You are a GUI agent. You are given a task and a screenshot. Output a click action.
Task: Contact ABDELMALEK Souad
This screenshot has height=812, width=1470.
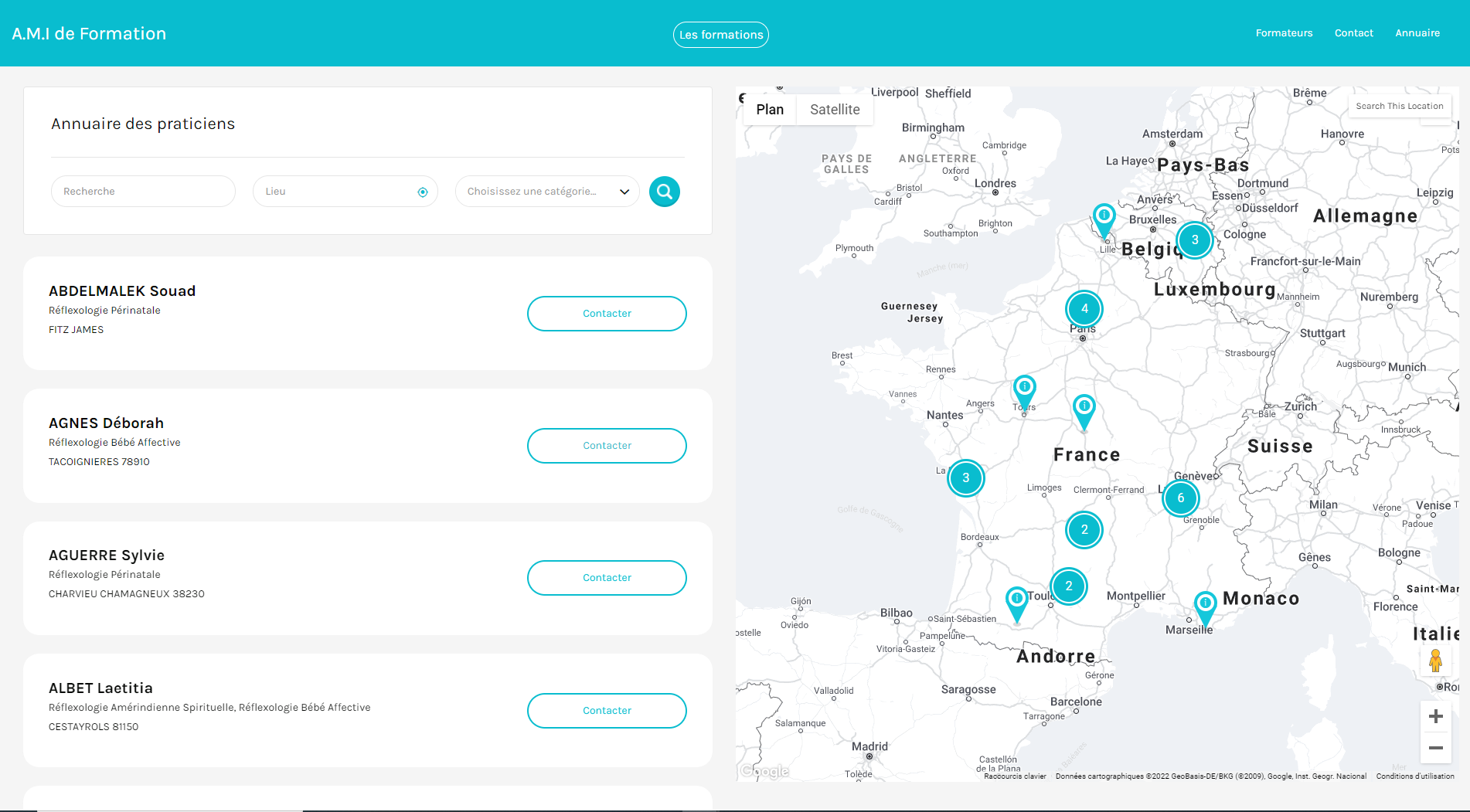[607, 314]
